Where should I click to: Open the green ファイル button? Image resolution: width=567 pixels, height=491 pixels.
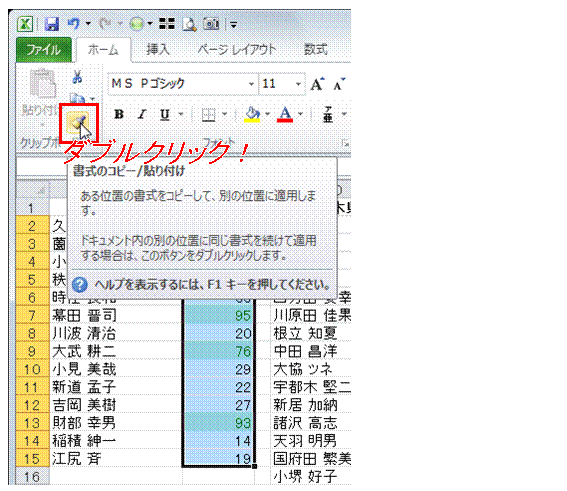click(44, 50)
